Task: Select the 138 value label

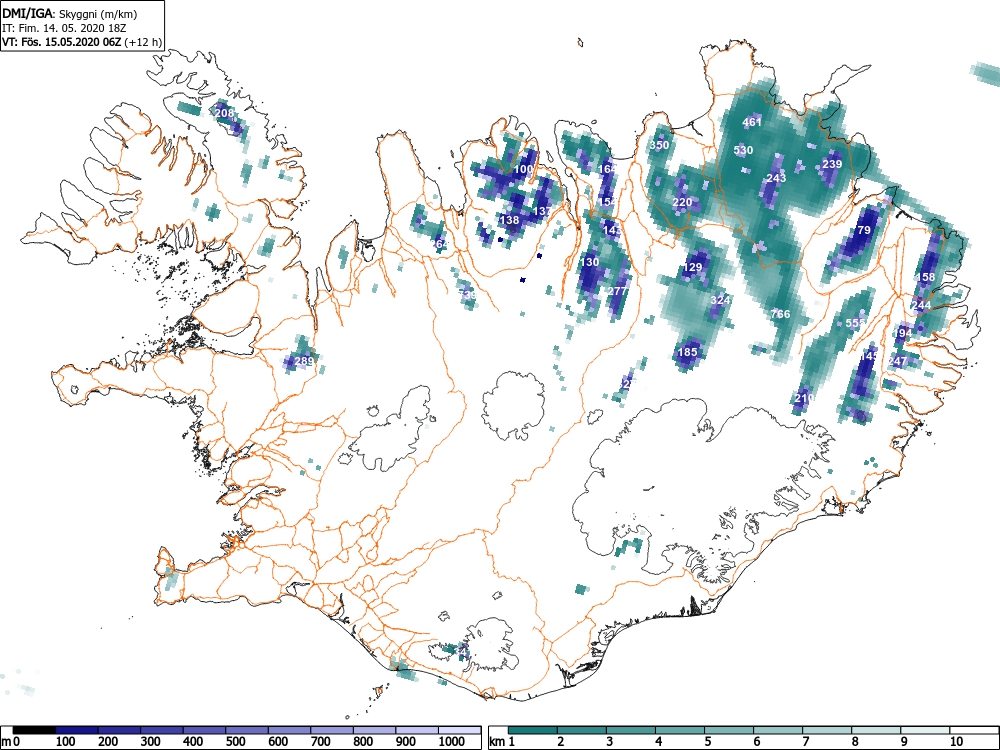Action: (x=510, y=220)
